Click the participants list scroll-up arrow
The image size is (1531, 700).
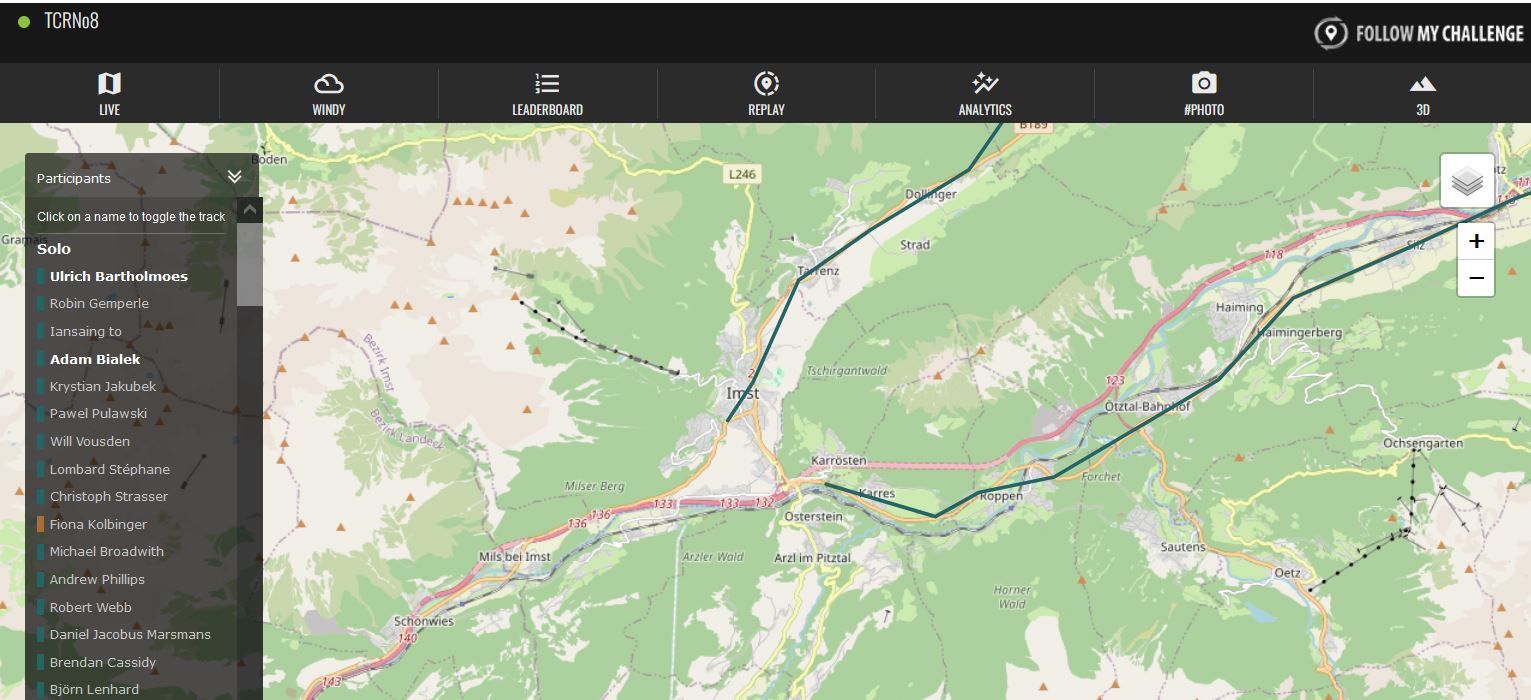tap(250, 210)
